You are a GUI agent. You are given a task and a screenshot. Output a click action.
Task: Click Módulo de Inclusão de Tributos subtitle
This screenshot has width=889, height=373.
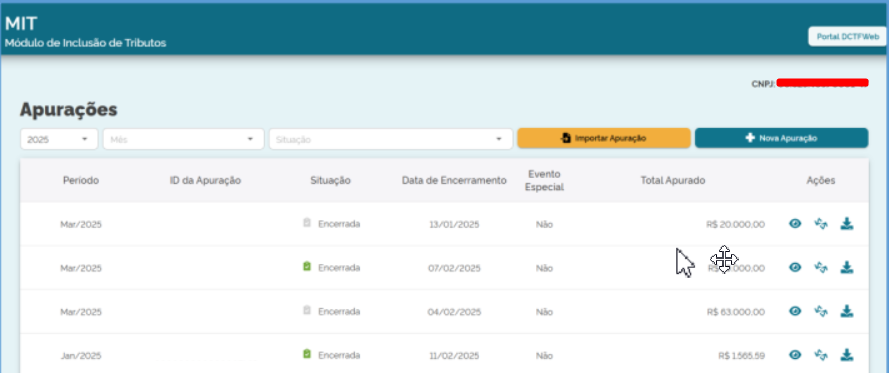point(86,43)
